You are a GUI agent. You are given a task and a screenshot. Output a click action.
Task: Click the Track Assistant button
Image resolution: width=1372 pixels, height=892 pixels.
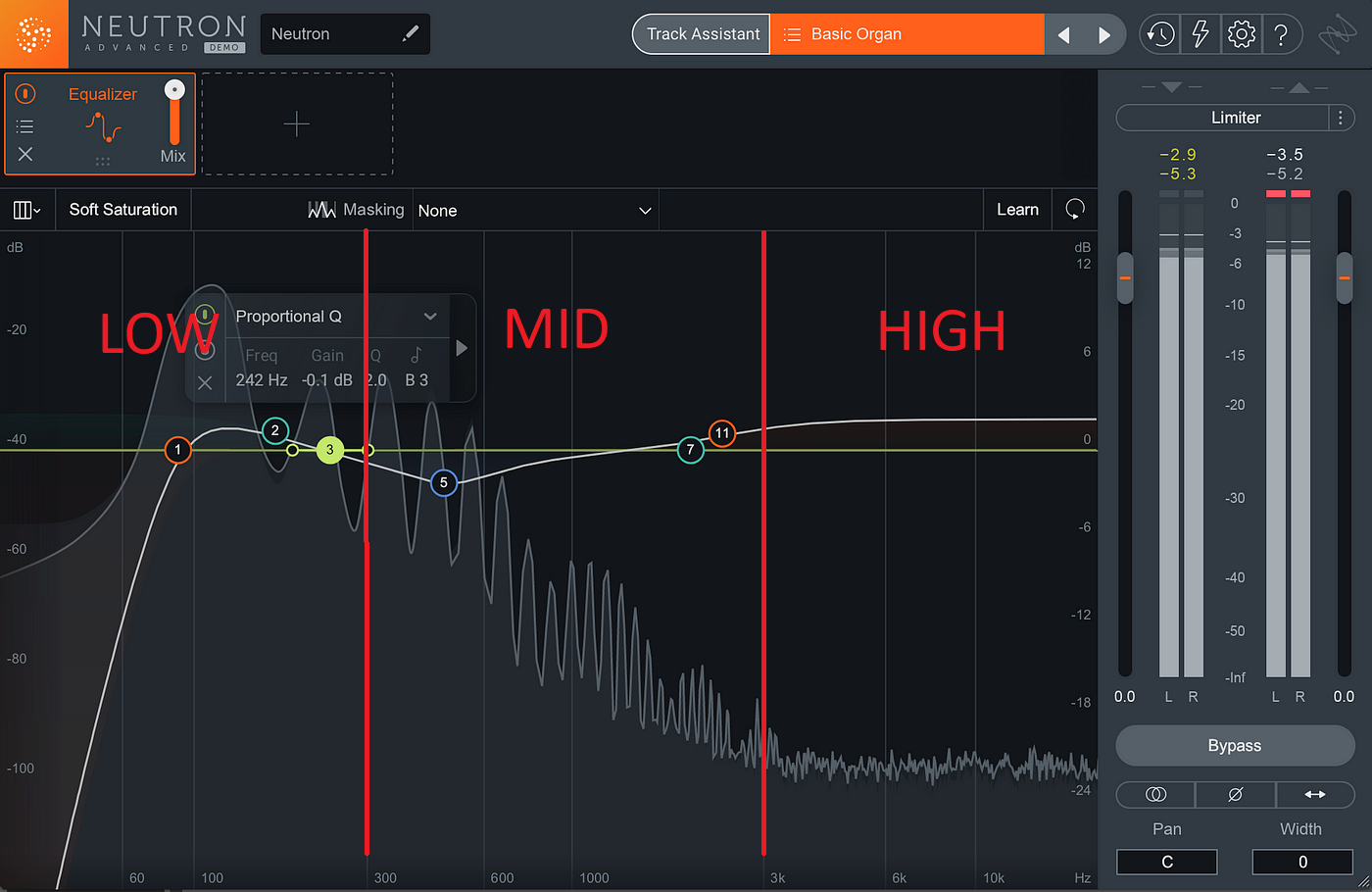[703, 34]
